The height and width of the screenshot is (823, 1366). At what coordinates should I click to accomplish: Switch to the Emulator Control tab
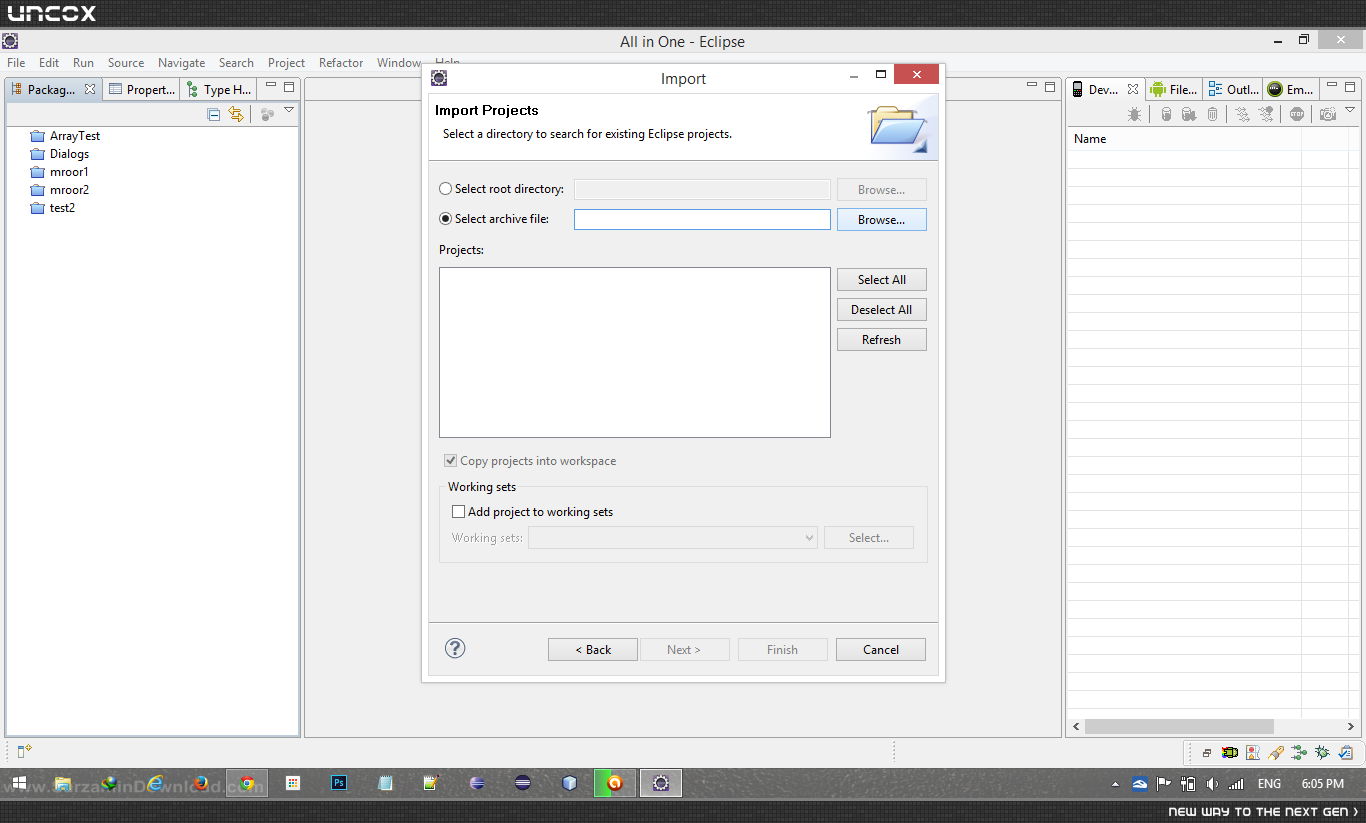coord(1291,90)
